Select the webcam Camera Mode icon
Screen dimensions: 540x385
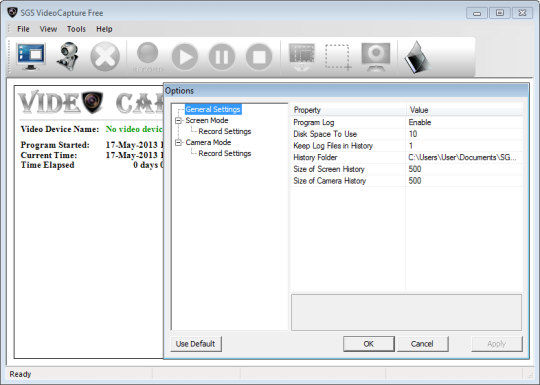(68, 56)
